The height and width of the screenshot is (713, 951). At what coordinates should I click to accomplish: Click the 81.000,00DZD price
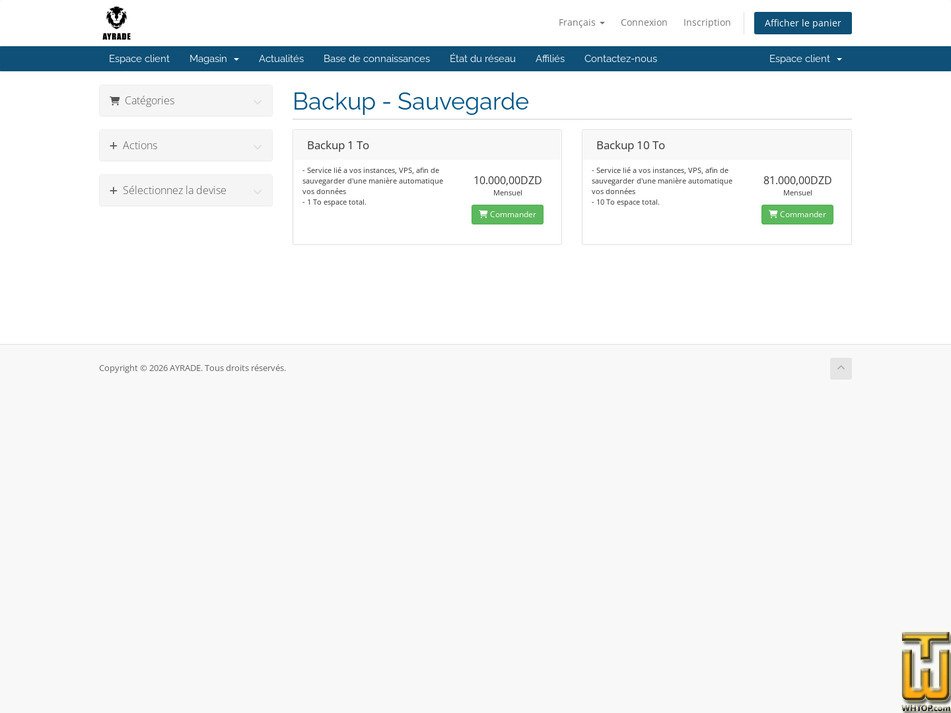[798, 180]
